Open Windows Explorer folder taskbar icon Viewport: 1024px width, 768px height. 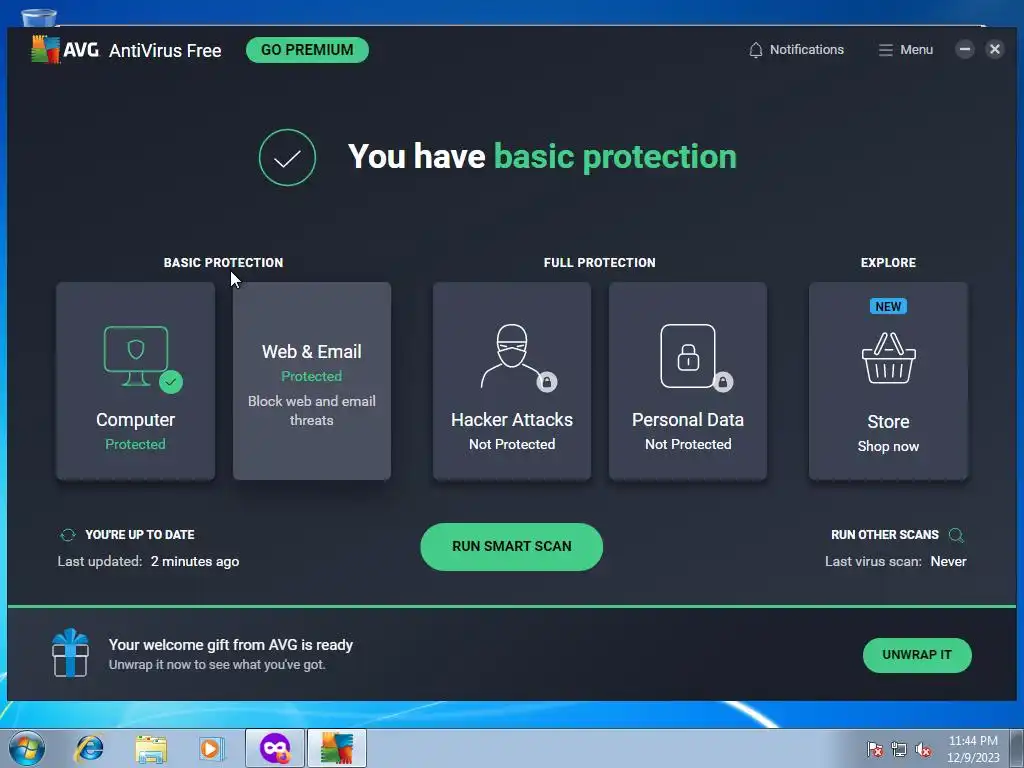(x=151, y=749)
